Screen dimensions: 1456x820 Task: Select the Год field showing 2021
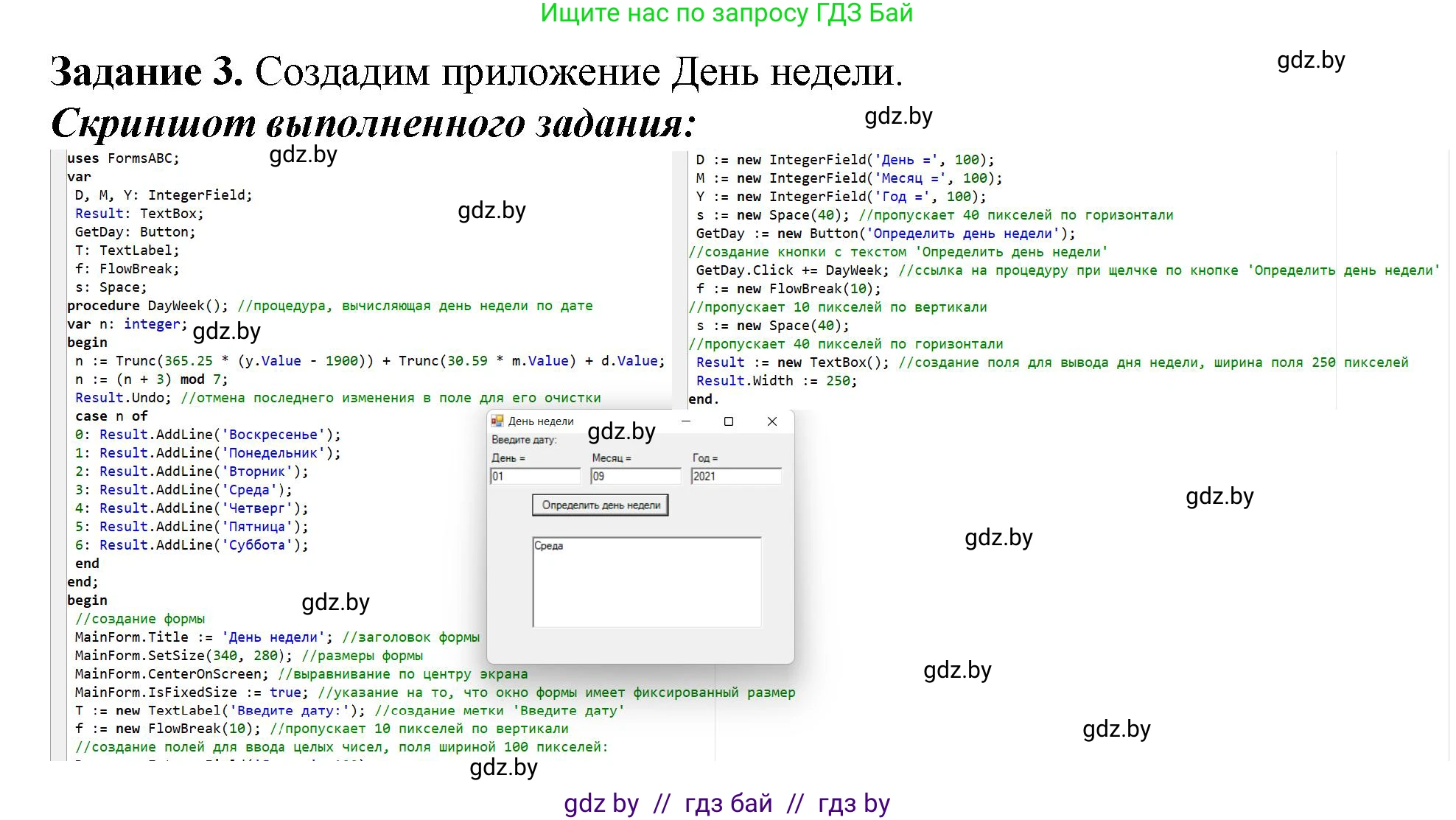pos(735,477)
